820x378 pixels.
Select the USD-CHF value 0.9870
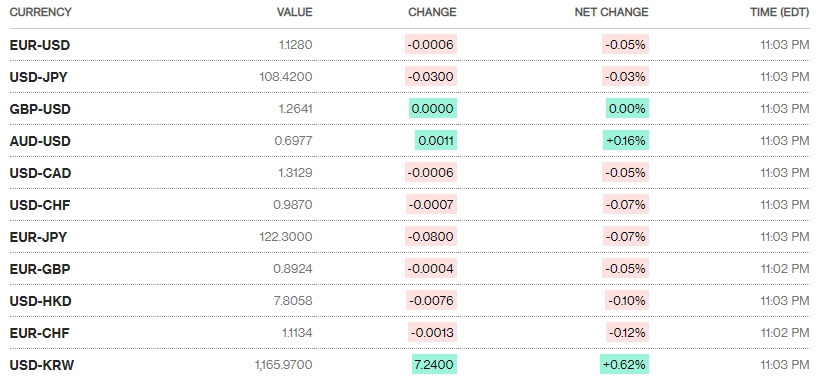[x=293, y=205]
